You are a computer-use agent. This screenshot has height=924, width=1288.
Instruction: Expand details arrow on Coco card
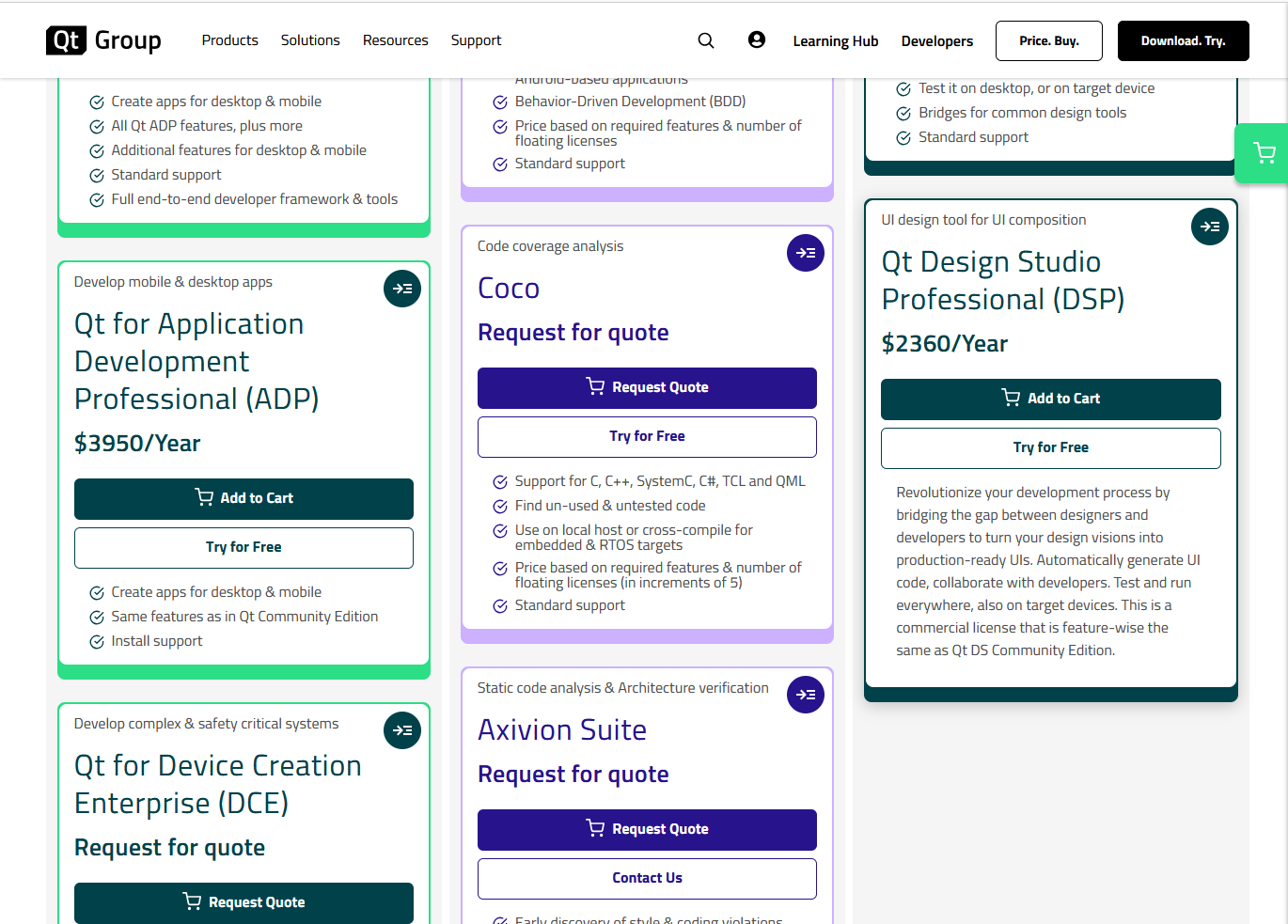[x=806, y=253]
